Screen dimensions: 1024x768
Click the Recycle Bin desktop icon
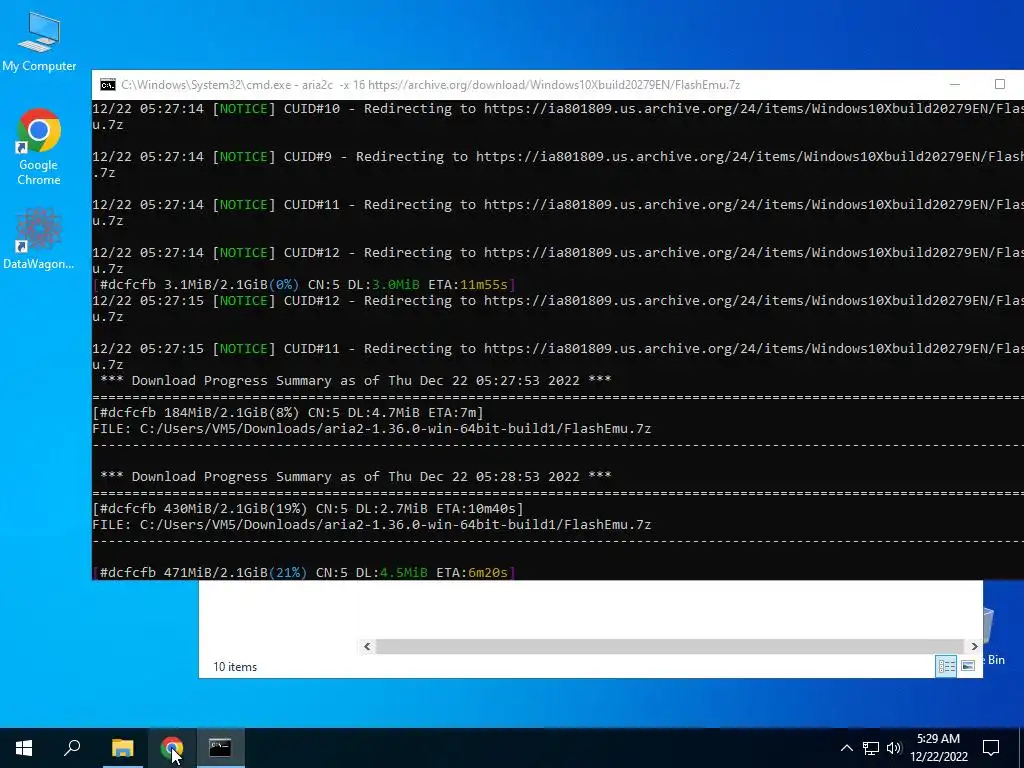pos(995,637)
